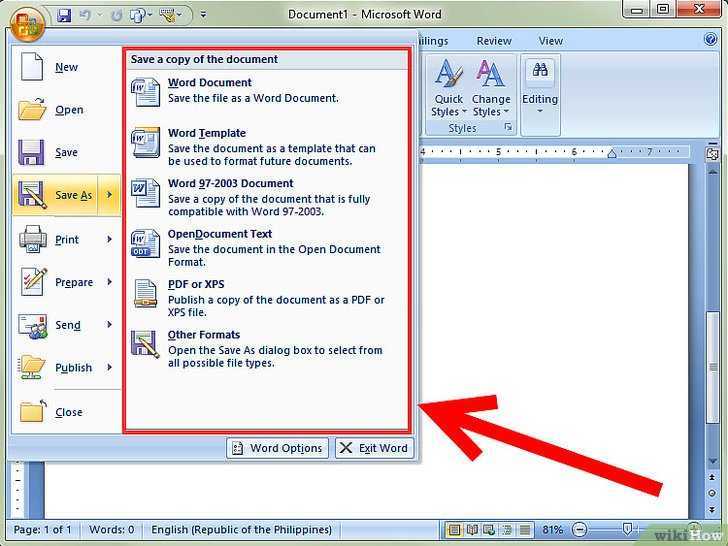
Task: Click the Select Browse Object circle
Action: pos(713,493)
